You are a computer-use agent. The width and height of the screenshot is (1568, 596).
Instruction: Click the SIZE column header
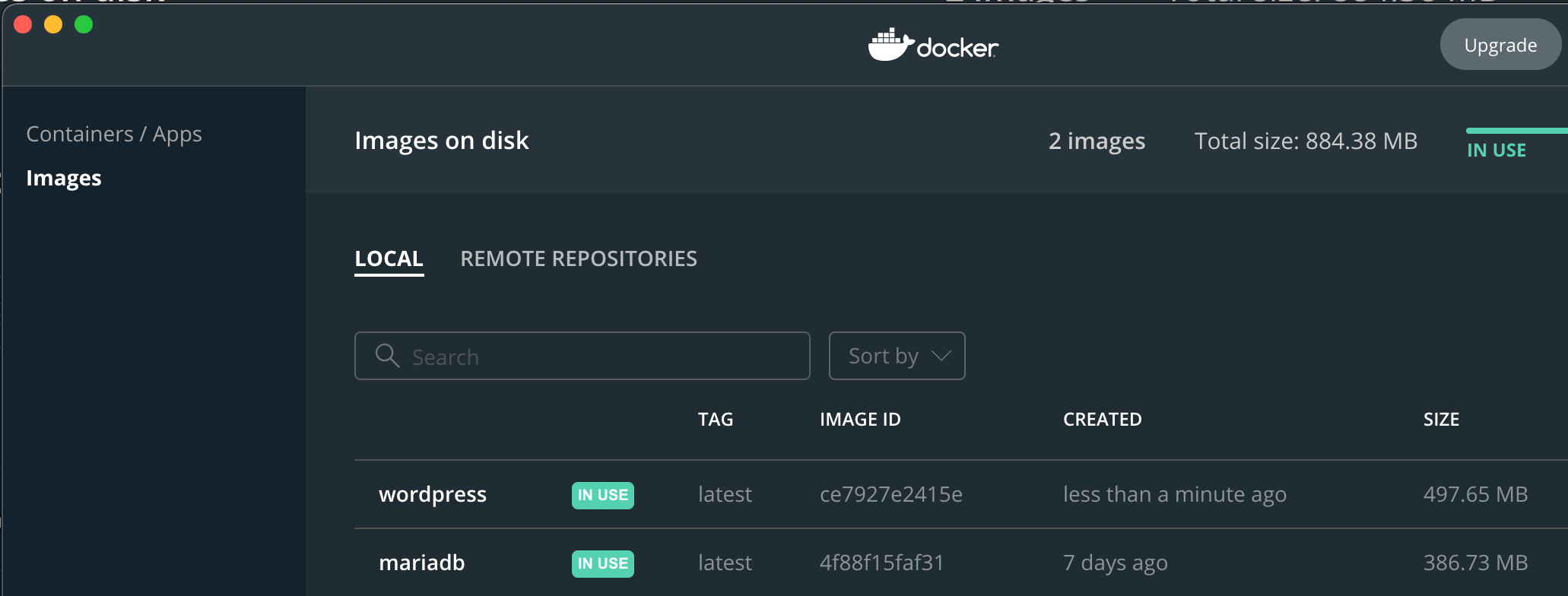point(1441,419)
